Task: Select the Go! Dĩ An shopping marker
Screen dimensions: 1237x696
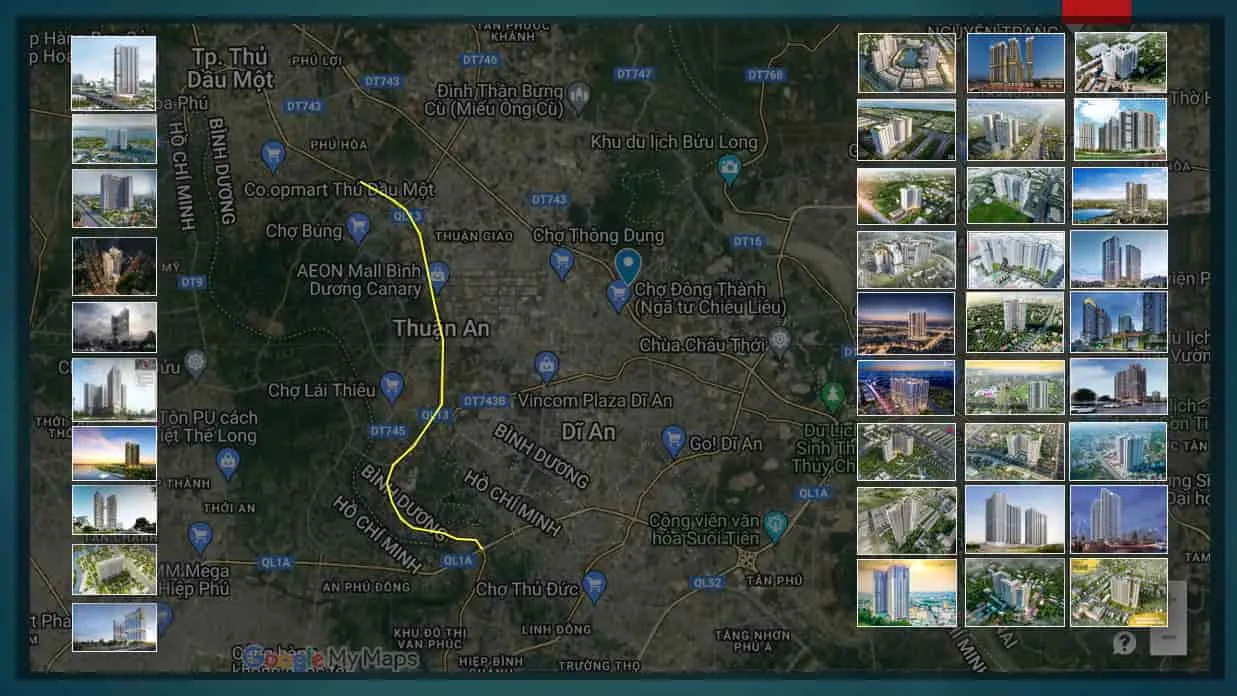Action: click(x=673, y=440)
